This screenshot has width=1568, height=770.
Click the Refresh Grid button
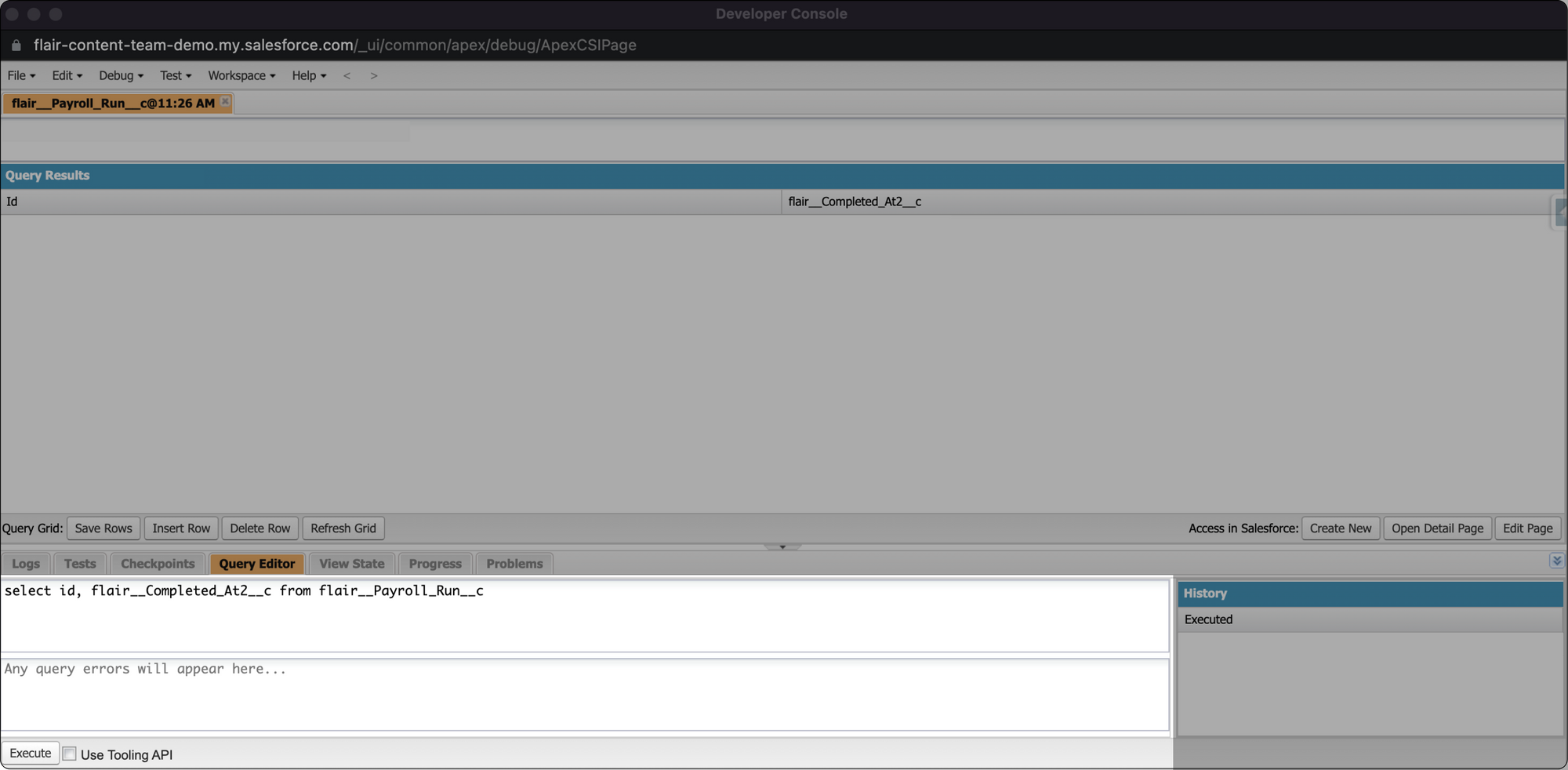(x=343, y=528)
